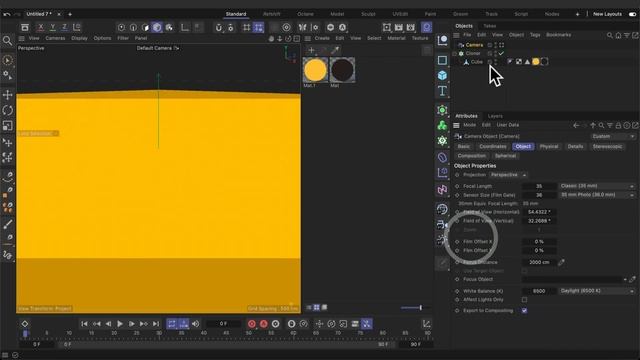
Task: Toggle the Z axis lock icon
Action: coord(64,27)
